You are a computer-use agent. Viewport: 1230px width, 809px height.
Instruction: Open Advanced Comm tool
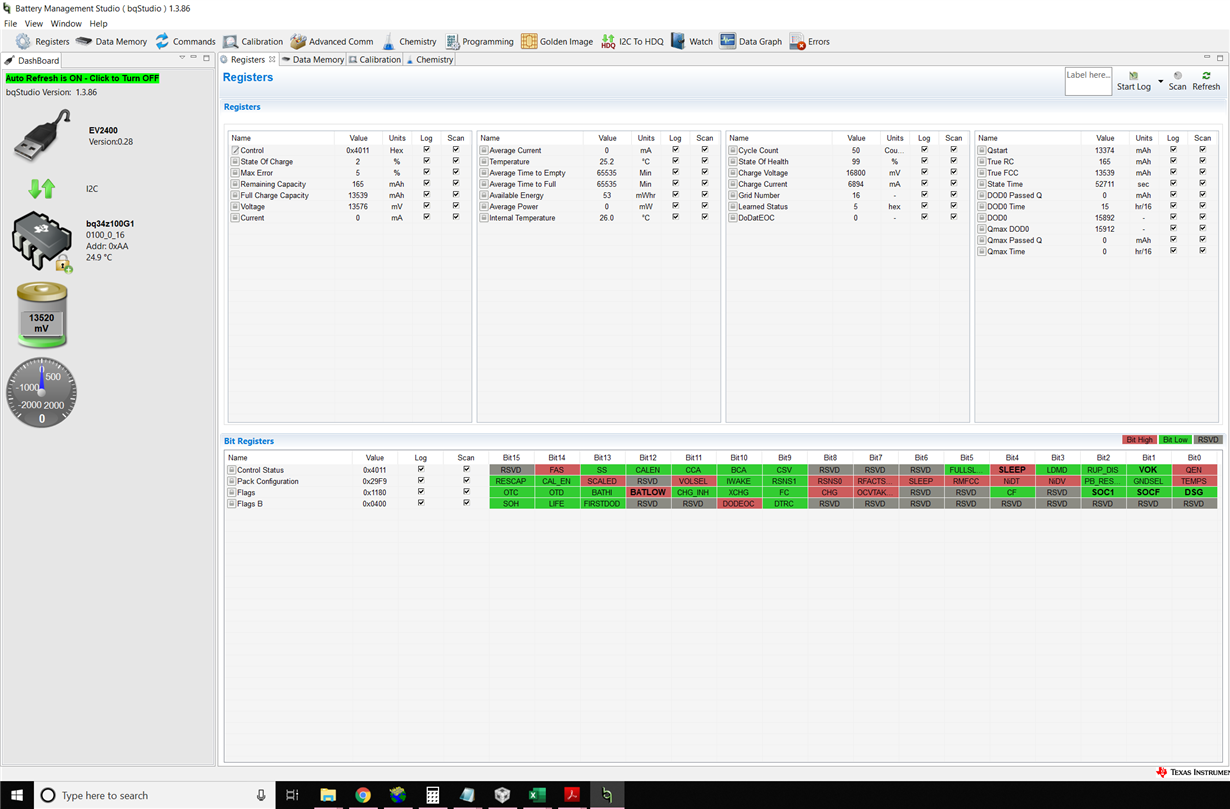click(x=331, y=41)
